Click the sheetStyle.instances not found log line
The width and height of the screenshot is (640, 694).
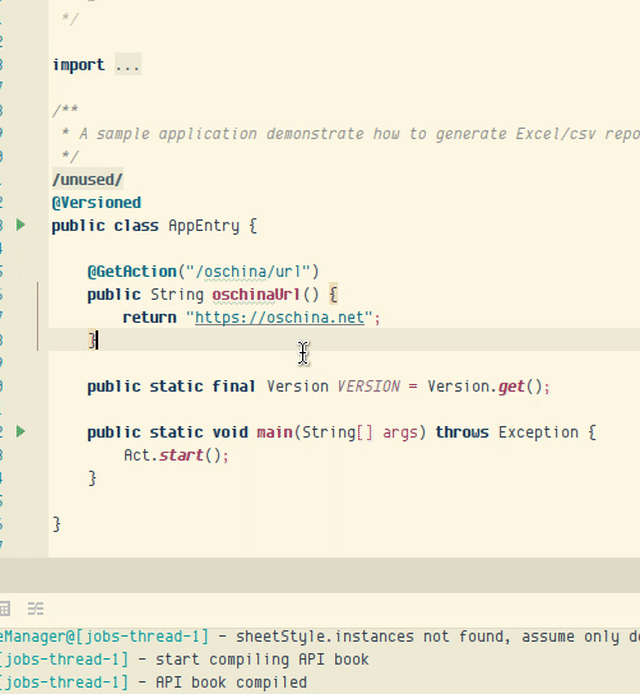[x=320, y=636]
